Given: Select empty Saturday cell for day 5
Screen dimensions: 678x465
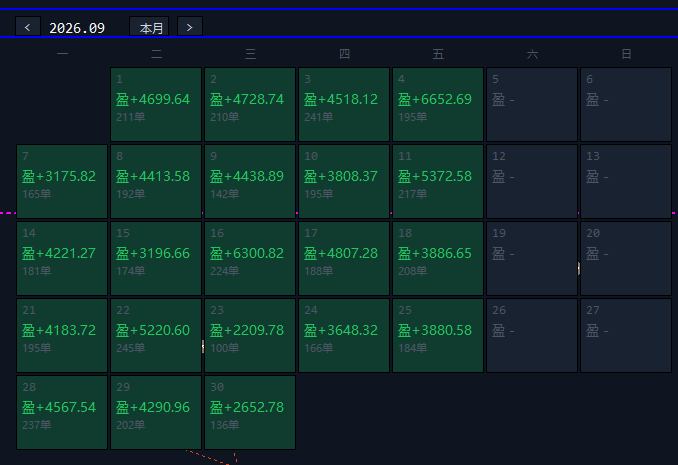Looking at the screenshot, I should click(x=532, y=104).
